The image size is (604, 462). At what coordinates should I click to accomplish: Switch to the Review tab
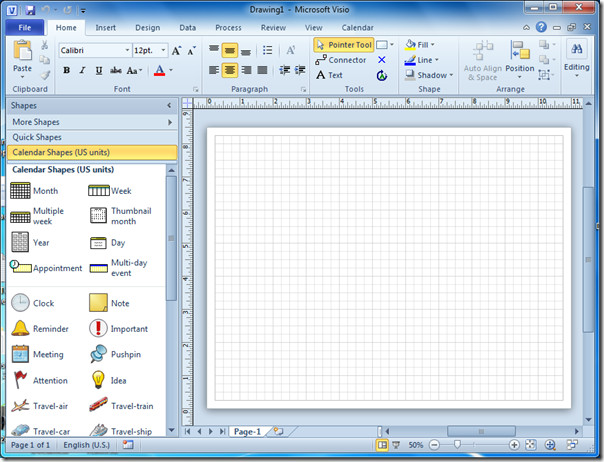point(273,28)
